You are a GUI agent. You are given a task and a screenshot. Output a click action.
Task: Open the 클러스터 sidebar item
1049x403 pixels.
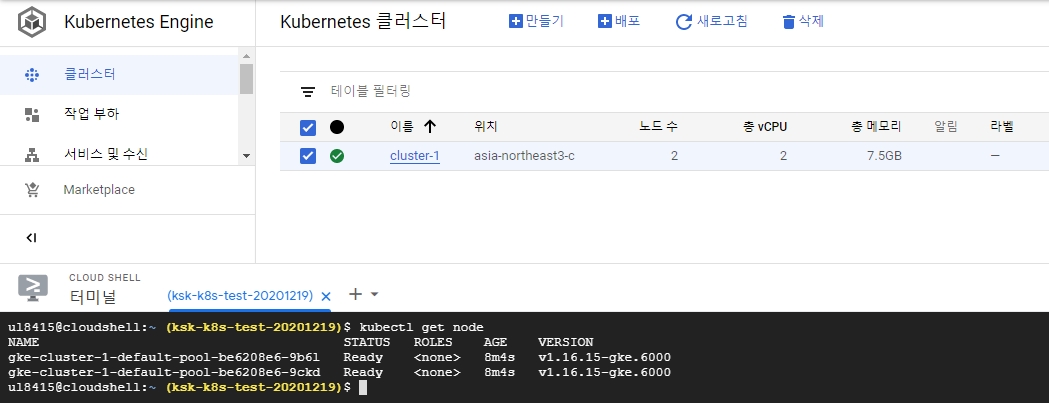pyautogui.click(x=119, y=74)
